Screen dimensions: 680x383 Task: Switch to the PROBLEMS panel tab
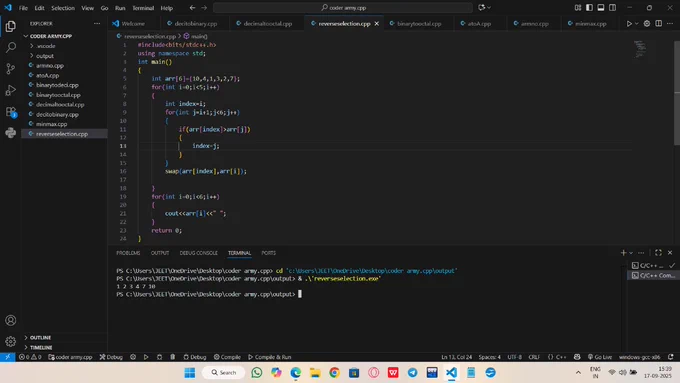(x=128, y=253)
